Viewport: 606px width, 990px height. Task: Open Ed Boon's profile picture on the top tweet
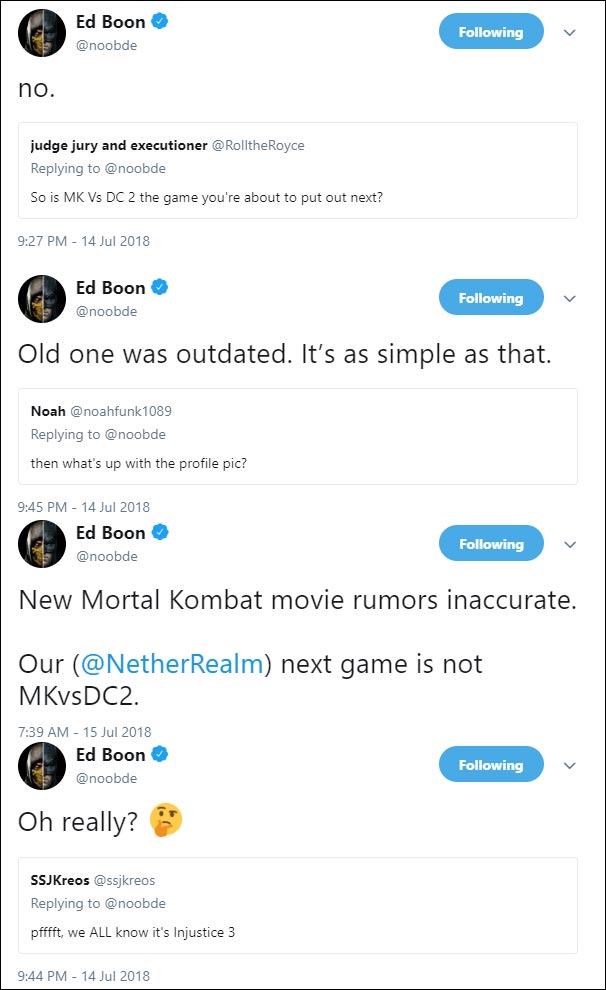tap(41, 32)
